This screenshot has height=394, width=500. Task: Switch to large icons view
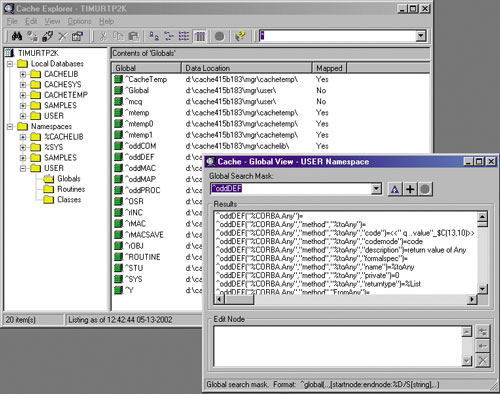153,36
